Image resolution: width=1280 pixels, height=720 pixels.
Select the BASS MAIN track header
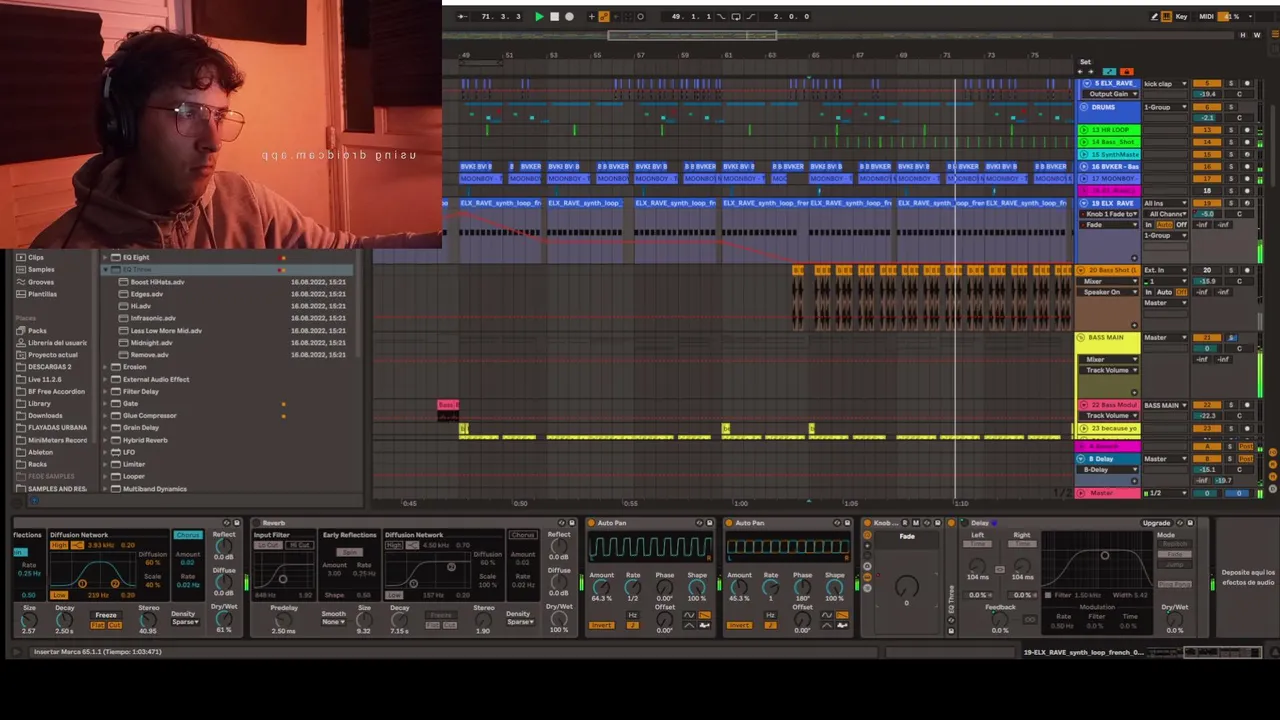click(x=1109, y=338)
